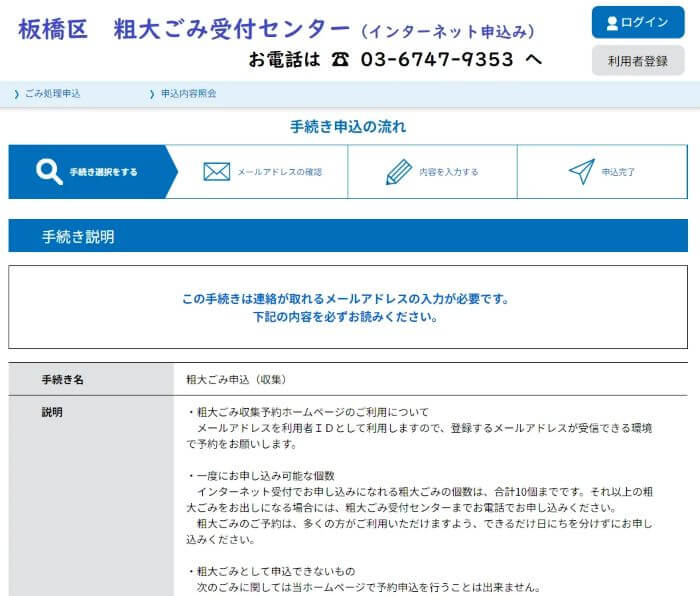The width and height of the screenshot is (700, 596).
Task: Select the メールアドレスの確認 step label
Action: (279, 172)
